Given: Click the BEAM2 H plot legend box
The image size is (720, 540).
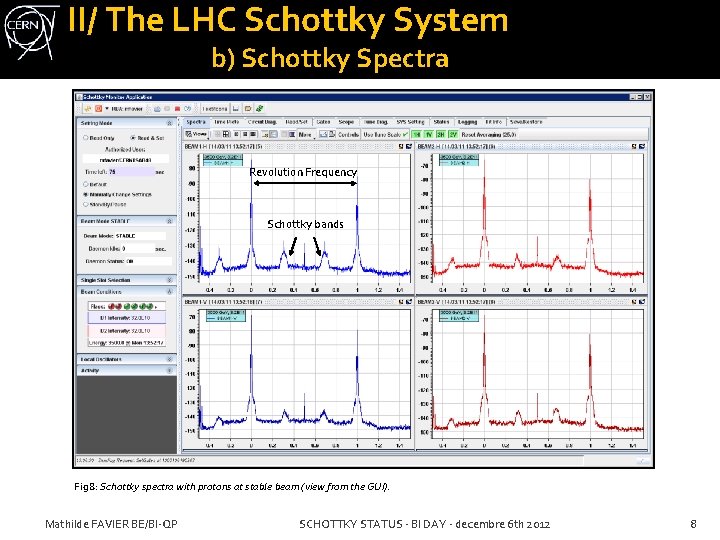Looking at the screenshot, I should [x=459, y=160].
